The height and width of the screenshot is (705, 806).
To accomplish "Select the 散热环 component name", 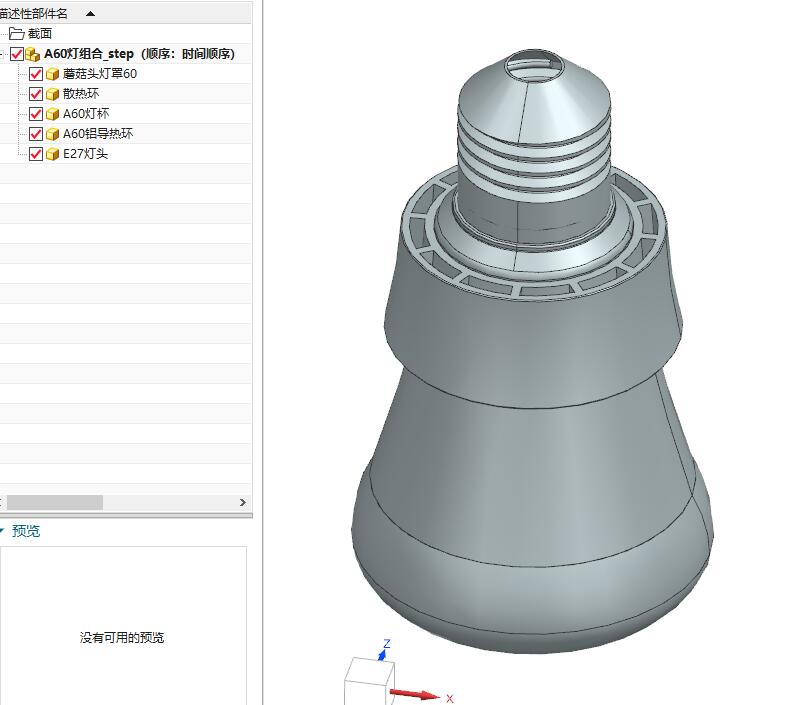I will [81, 94].
